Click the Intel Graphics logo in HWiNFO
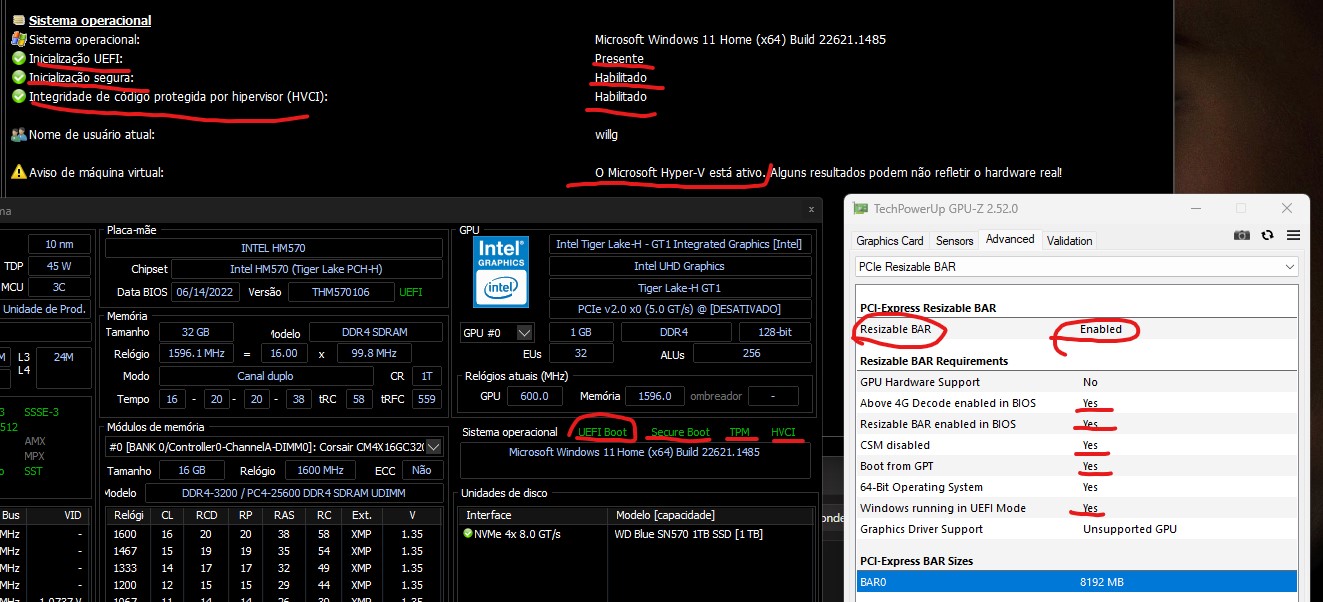Viewport: 1323px width, 602px height. (x=501, y=271)
